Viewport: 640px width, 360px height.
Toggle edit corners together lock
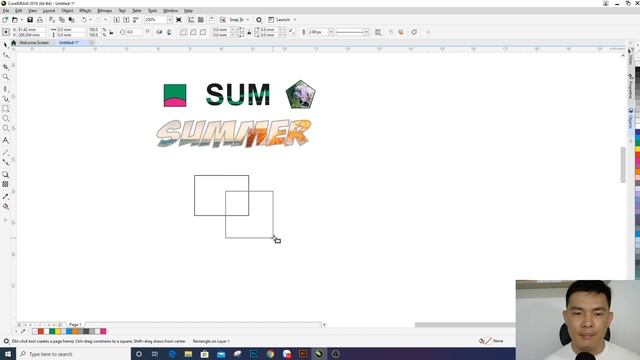click(249, 32)
